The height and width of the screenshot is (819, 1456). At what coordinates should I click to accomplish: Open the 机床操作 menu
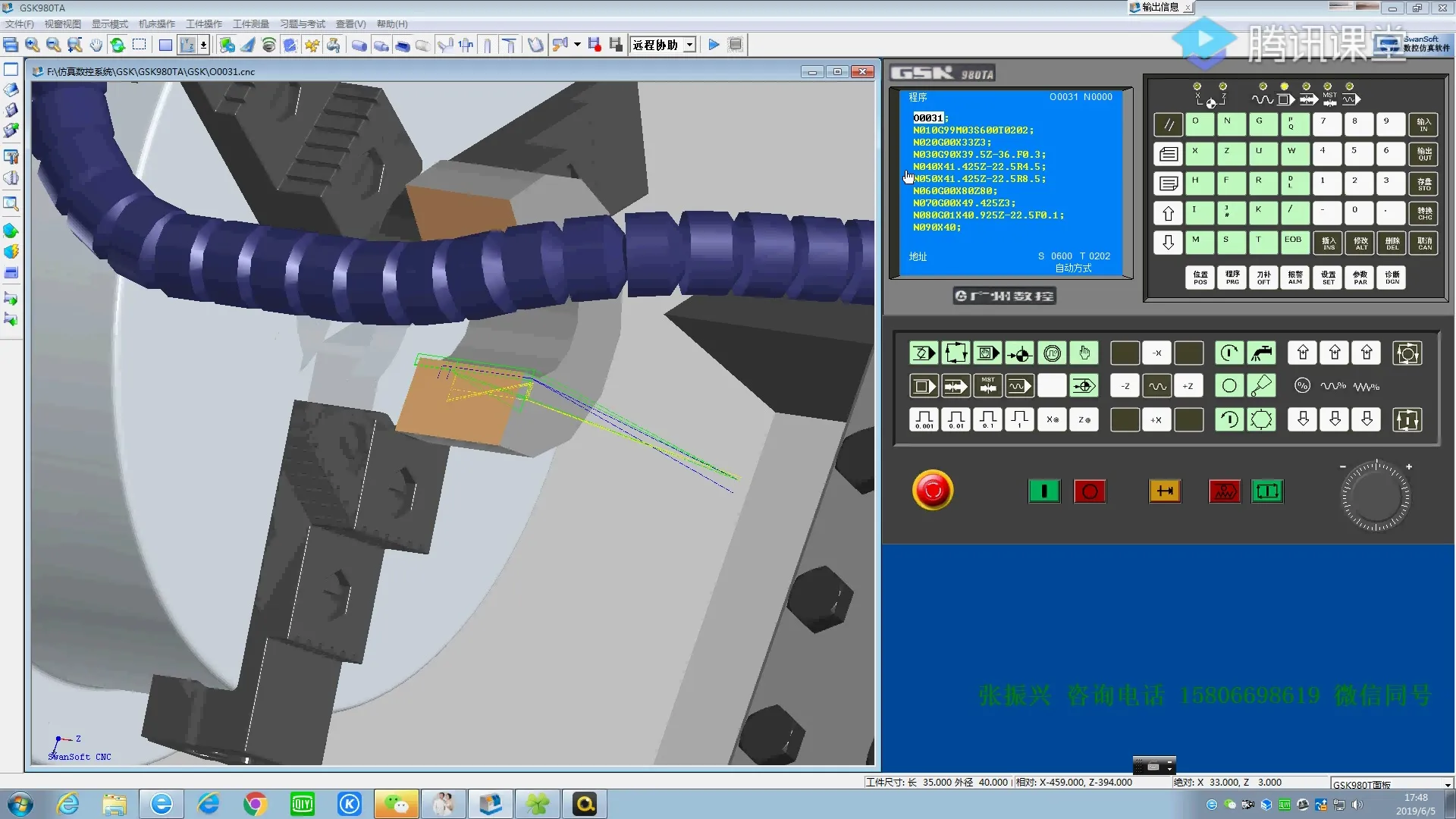[156, 24]
